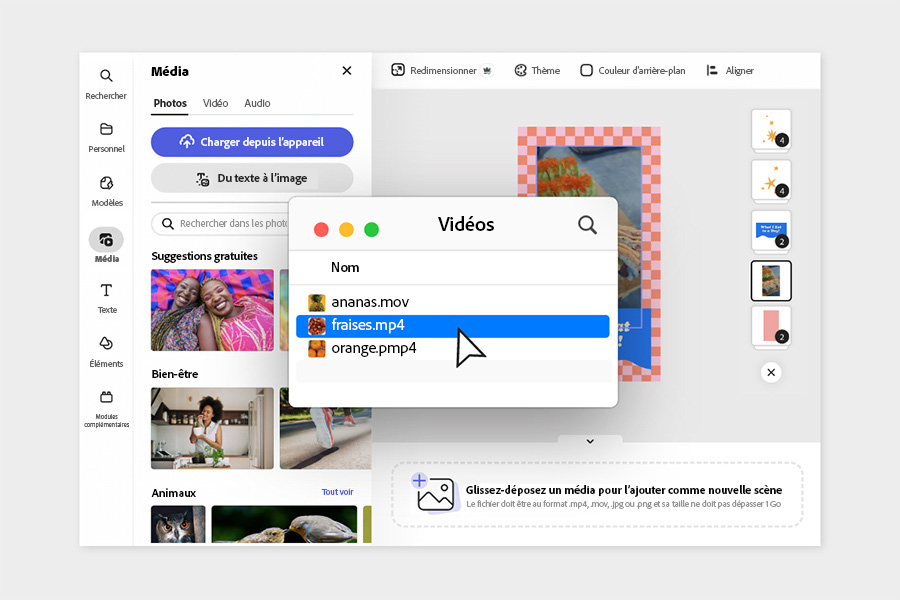The width and height of the screenshot is (900, 600).
Task: Select the two smiling women photo
Action: 212,310
